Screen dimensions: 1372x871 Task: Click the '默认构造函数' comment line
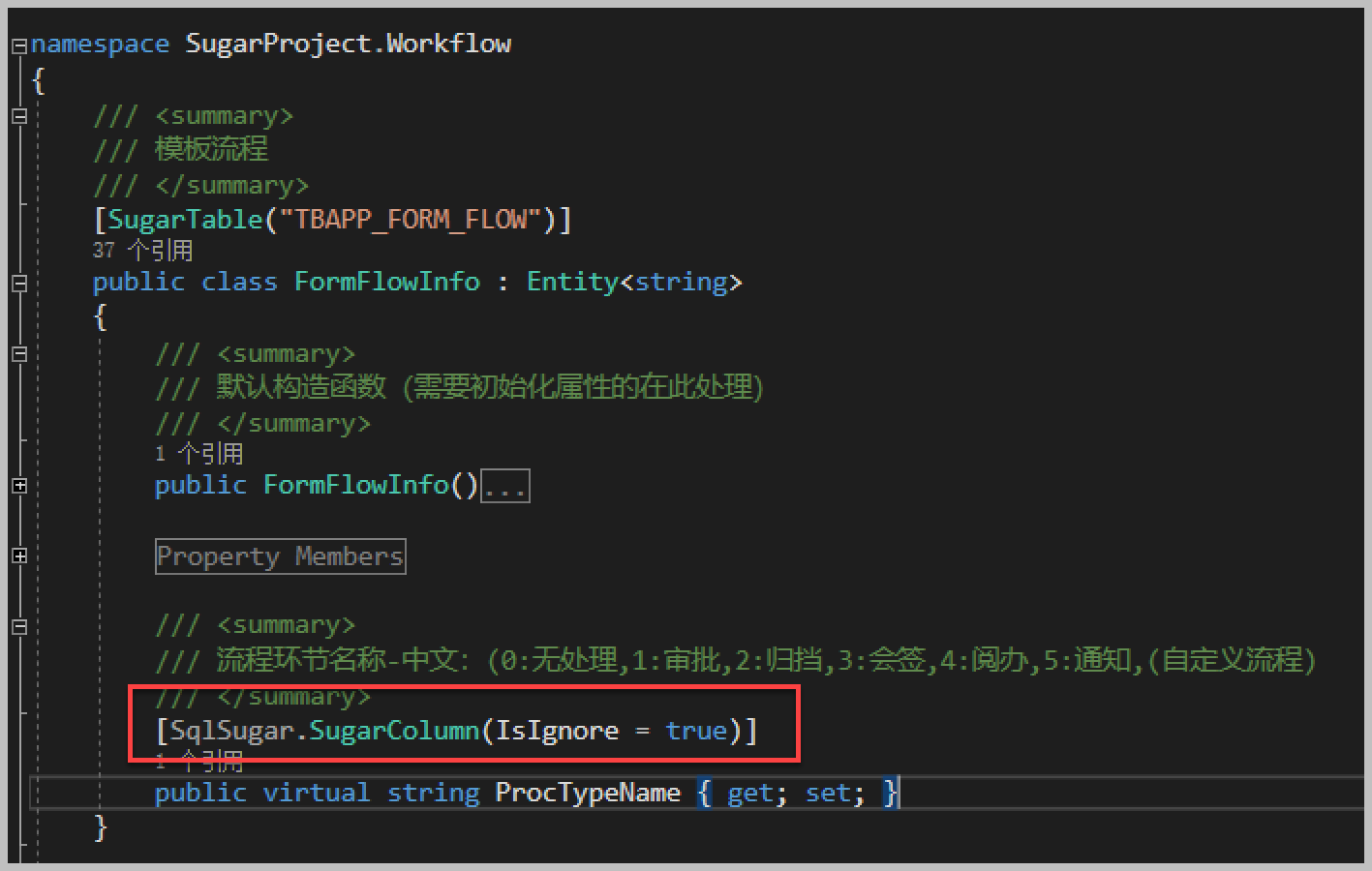tap(460, 388)
